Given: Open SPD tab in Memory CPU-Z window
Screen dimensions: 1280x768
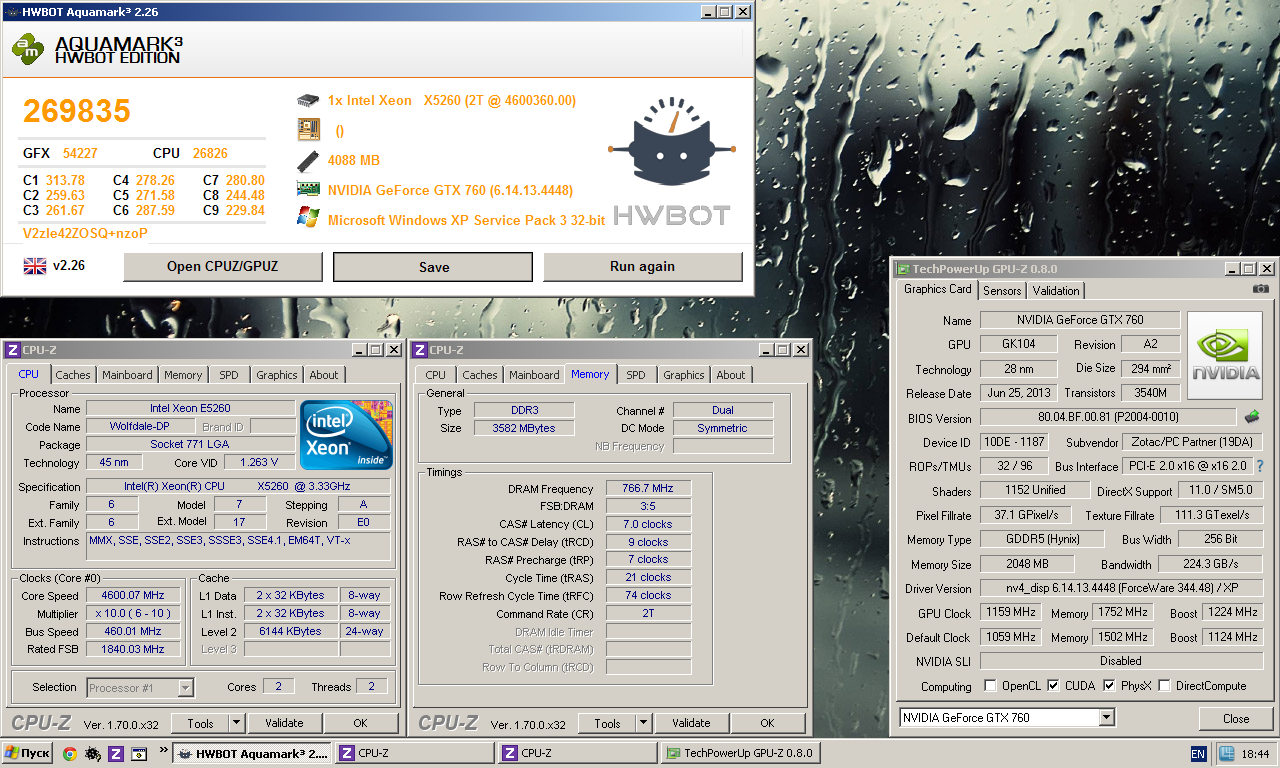Looking at the screenshot, I should click(636, 375).
